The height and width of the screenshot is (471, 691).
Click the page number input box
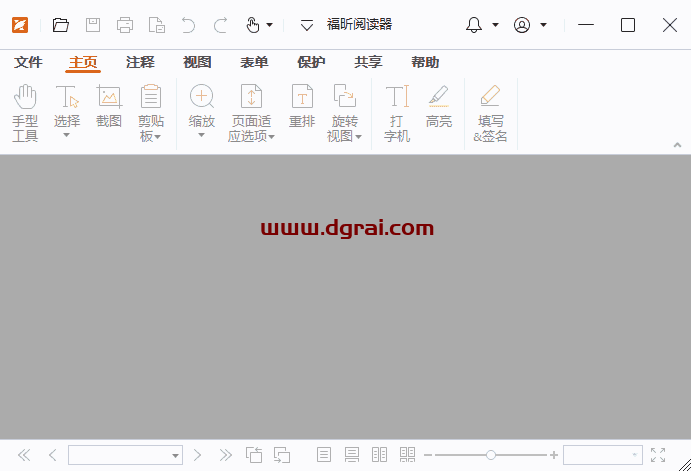pos(118,455)
